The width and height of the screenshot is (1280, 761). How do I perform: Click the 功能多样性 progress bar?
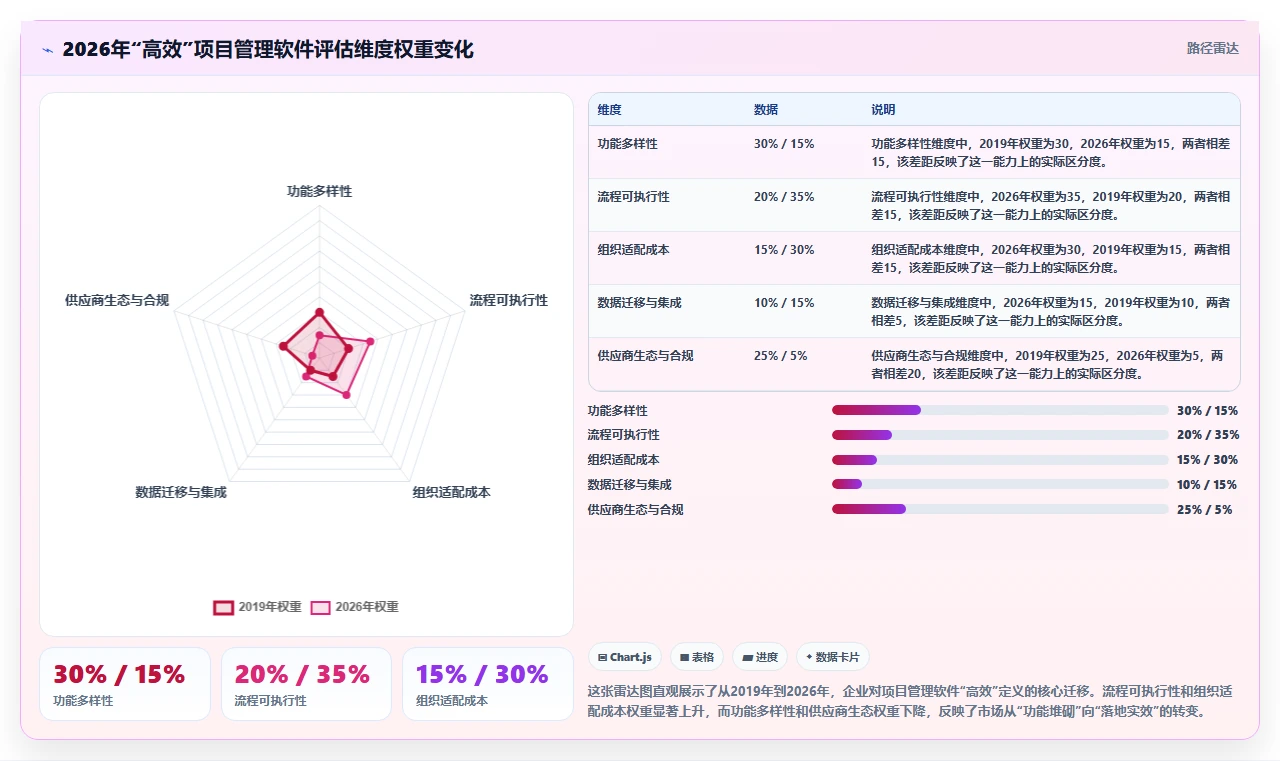click(1000, 410)
